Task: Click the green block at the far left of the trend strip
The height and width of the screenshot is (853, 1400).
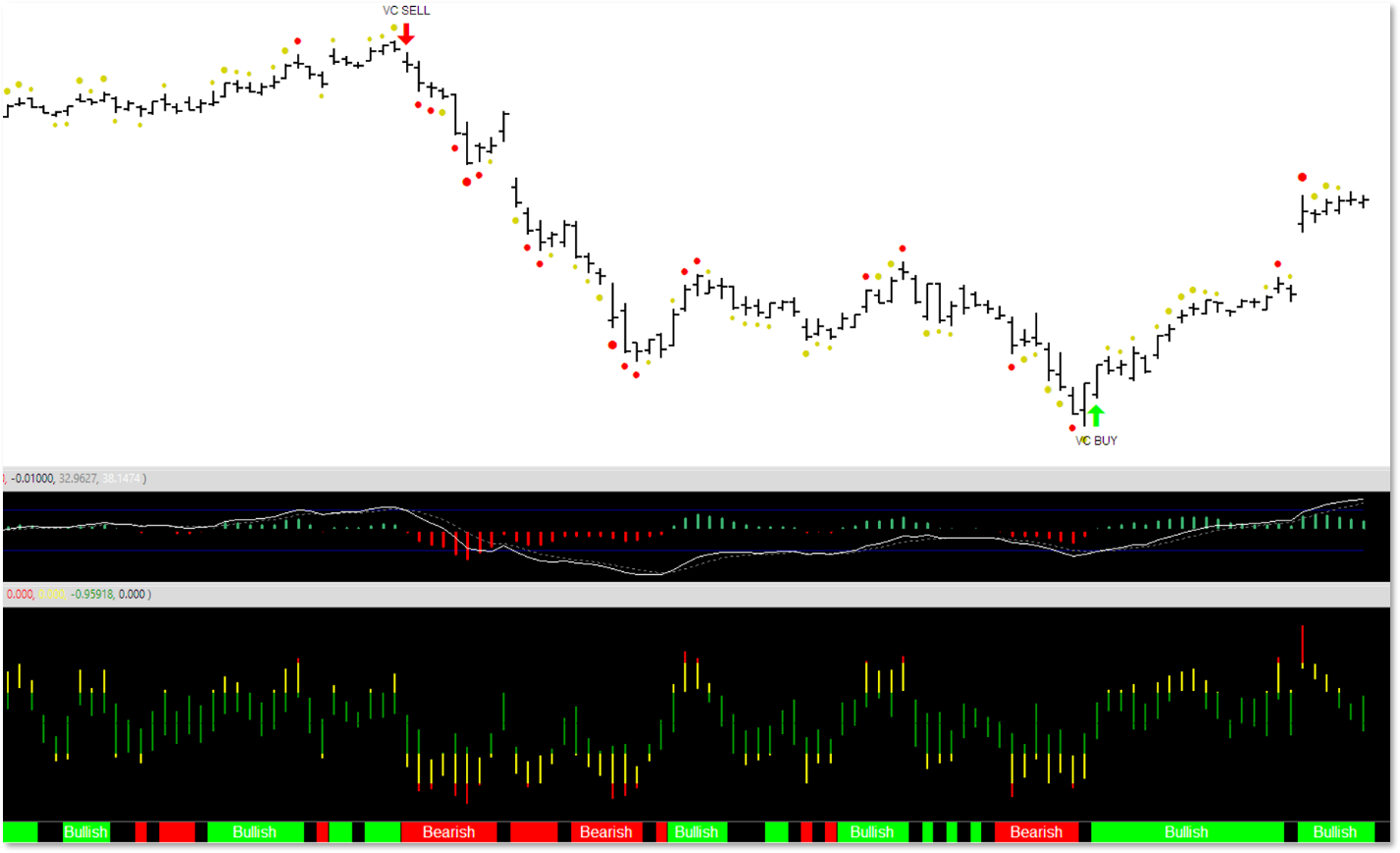Action: click(20, 832)
